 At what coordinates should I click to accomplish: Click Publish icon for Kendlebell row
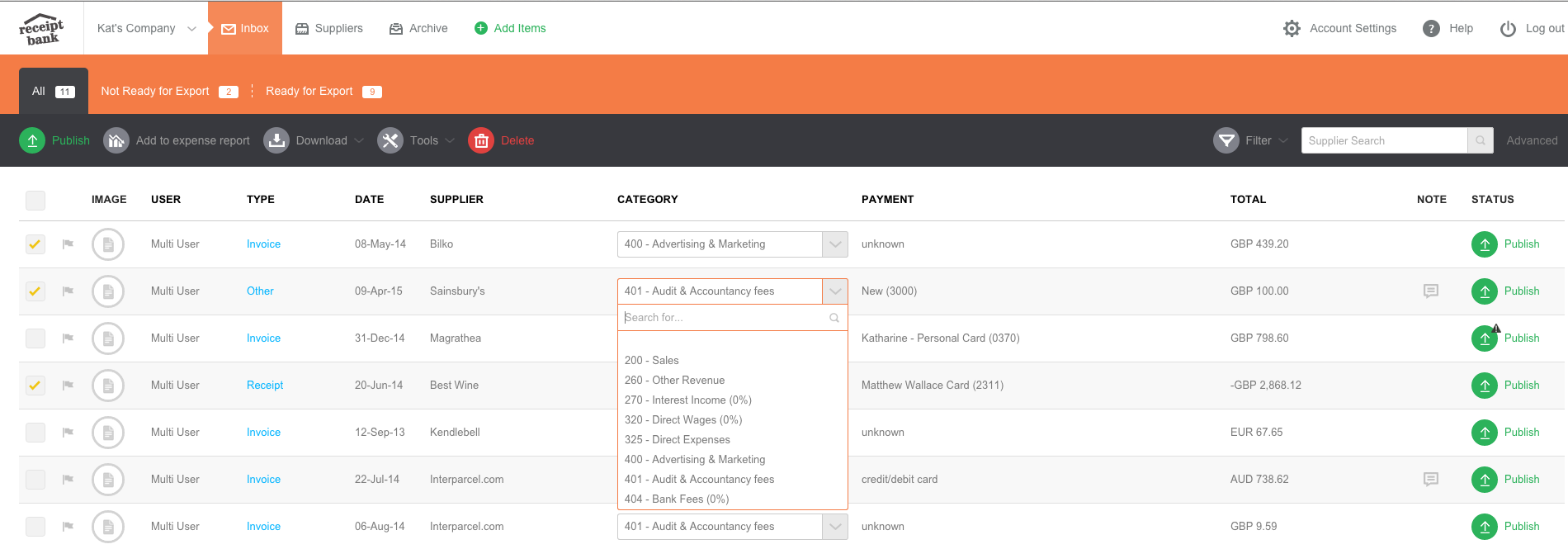click(1484, 433)
